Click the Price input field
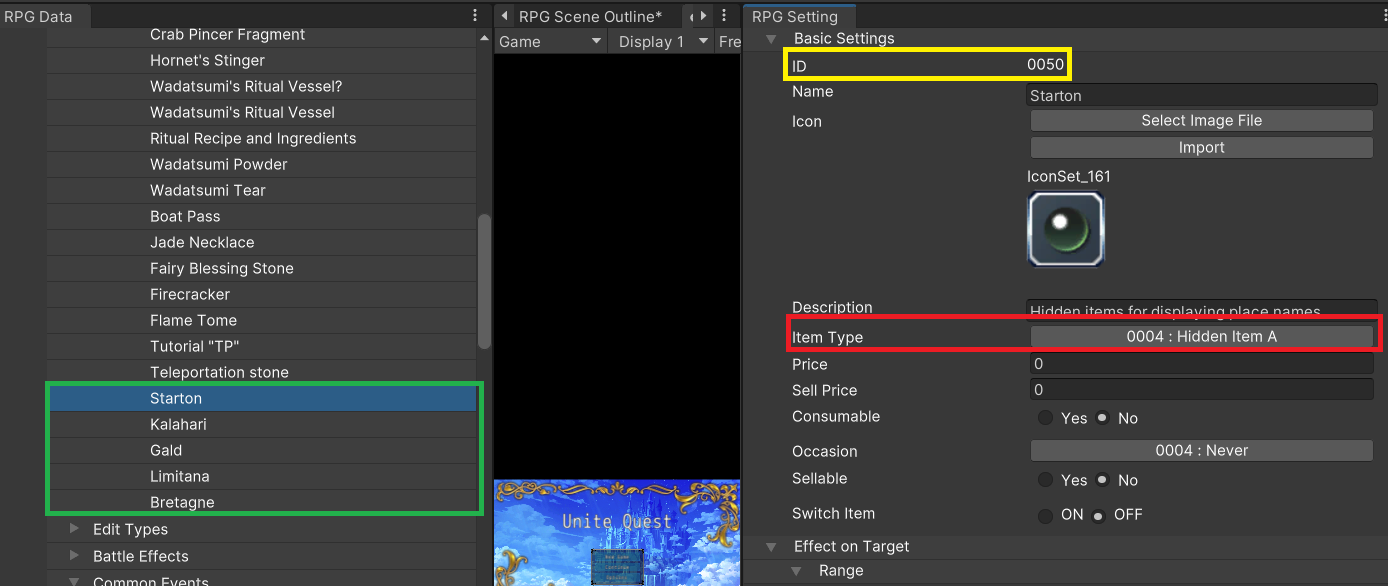 (x=1202, y=364)
